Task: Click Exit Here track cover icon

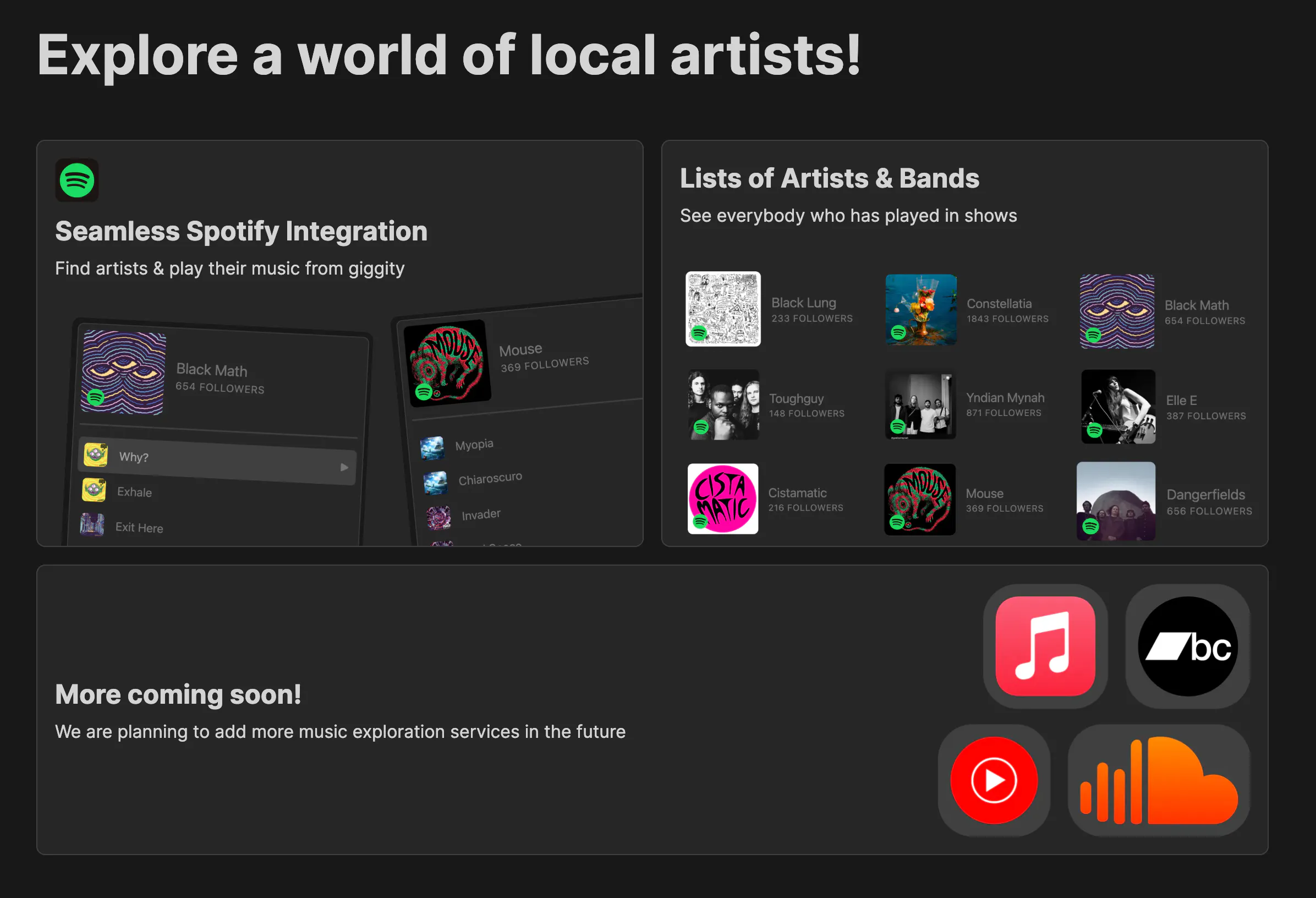Action: click(92, 524)
